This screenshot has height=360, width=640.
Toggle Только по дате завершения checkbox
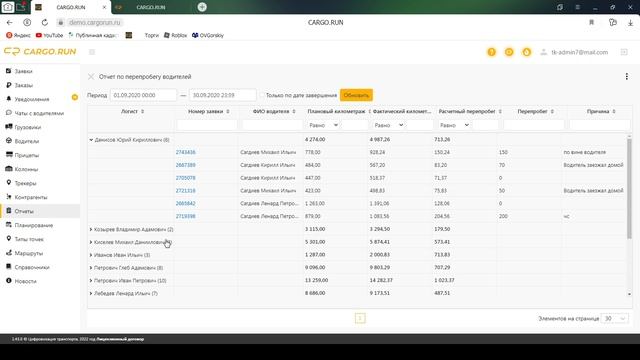[262, 95]
